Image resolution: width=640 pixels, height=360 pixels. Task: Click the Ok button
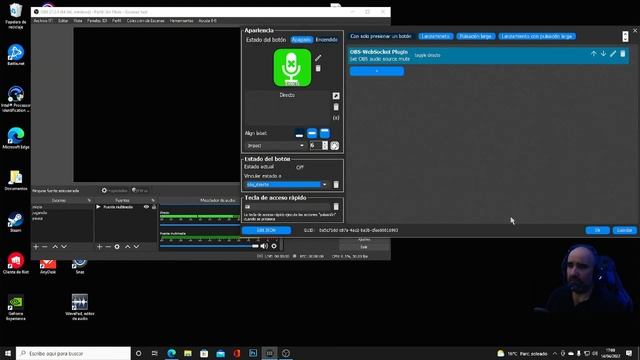[x=598, y=230]
